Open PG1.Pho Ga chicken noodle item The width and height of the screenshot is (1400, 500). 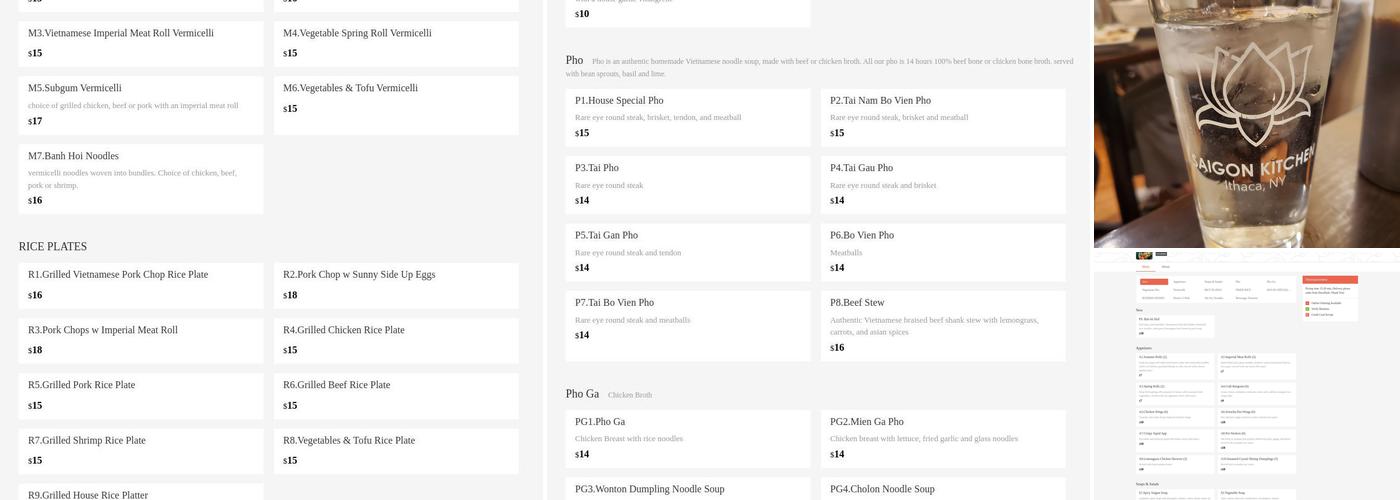tap(687, 438)
